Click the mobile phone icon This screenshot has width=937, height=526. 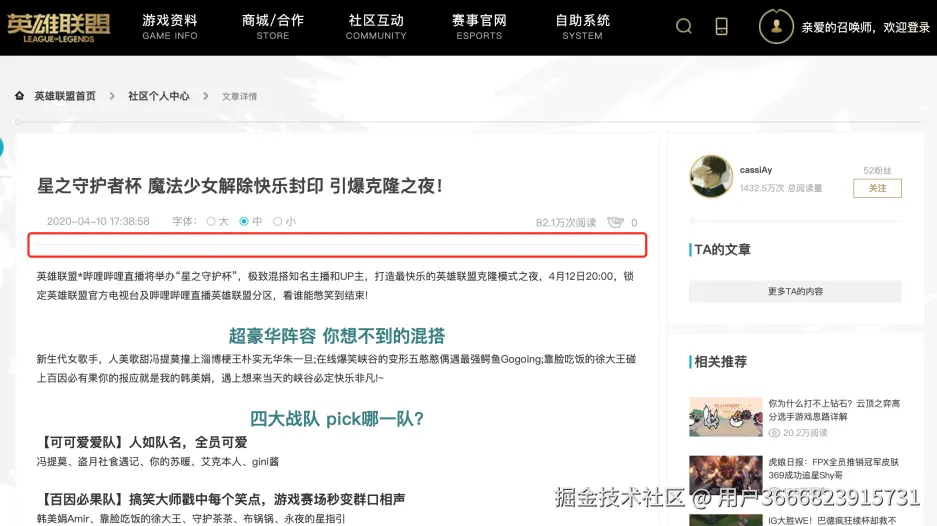721,26
